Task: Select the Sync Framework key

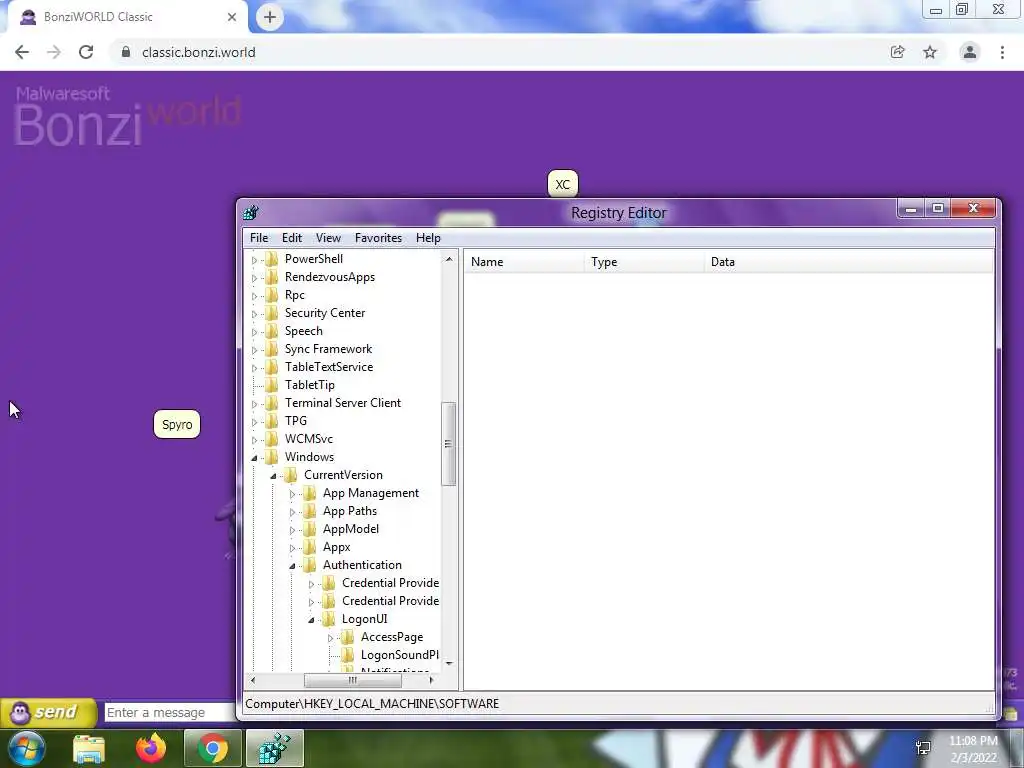Action: click(x=328, y=349)
